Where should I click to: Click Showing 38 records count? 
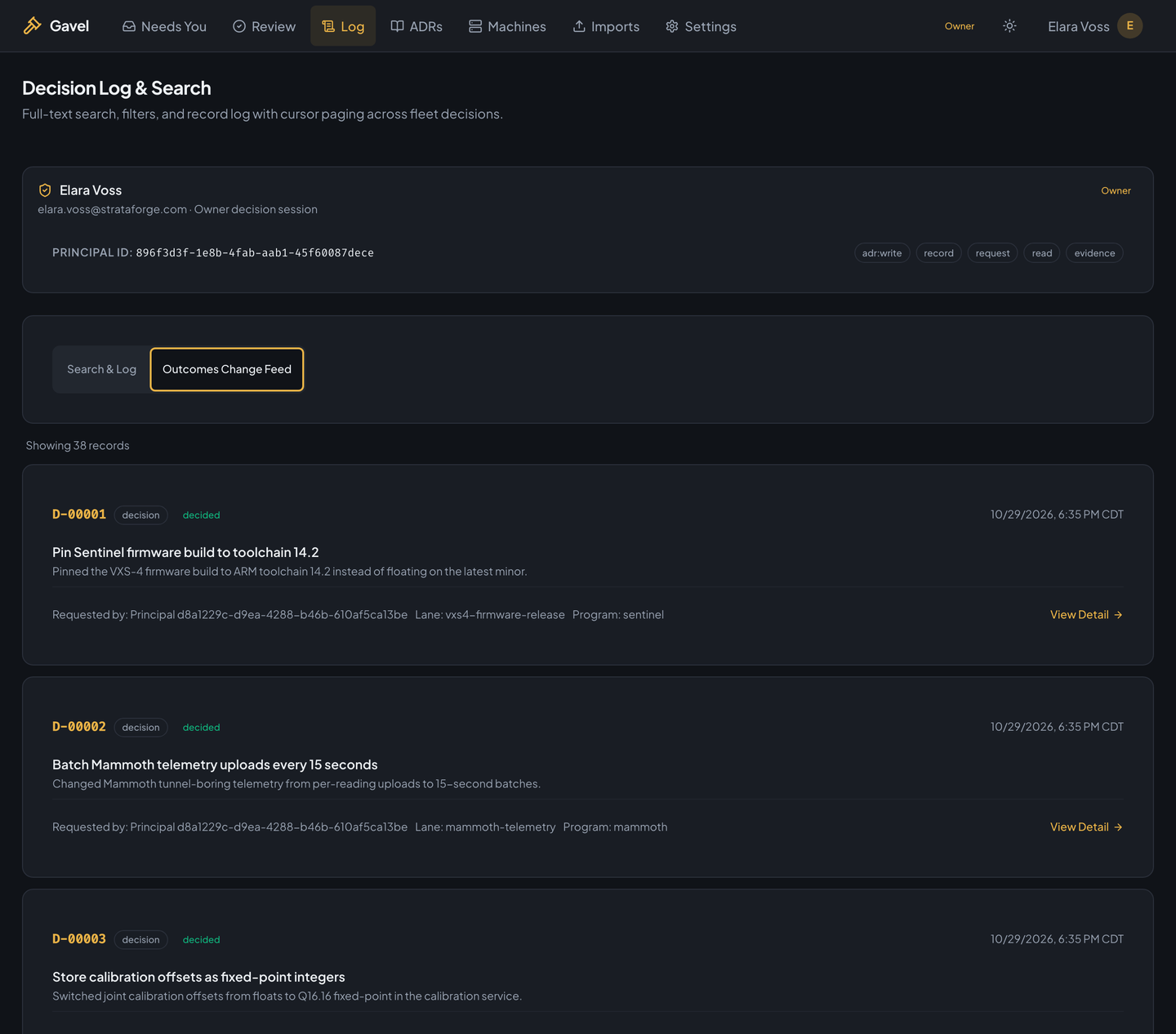(78, 445)
